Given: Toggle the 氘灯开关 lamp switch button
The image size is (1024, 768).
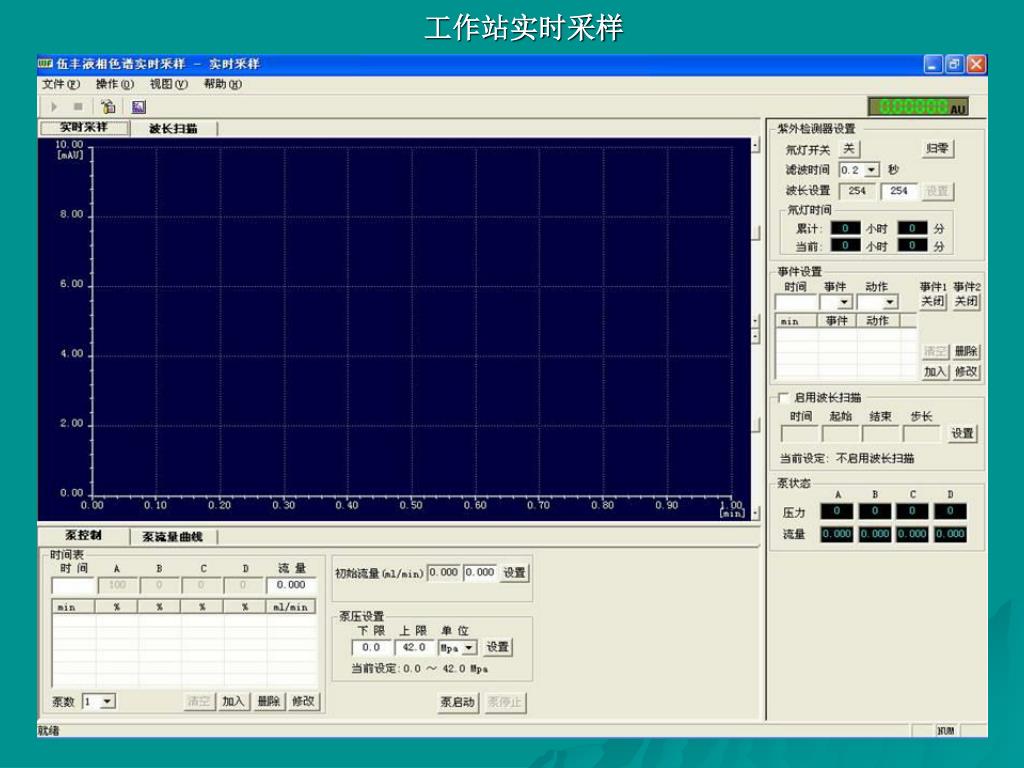Looking at the screenshot, I should point(848,149).
